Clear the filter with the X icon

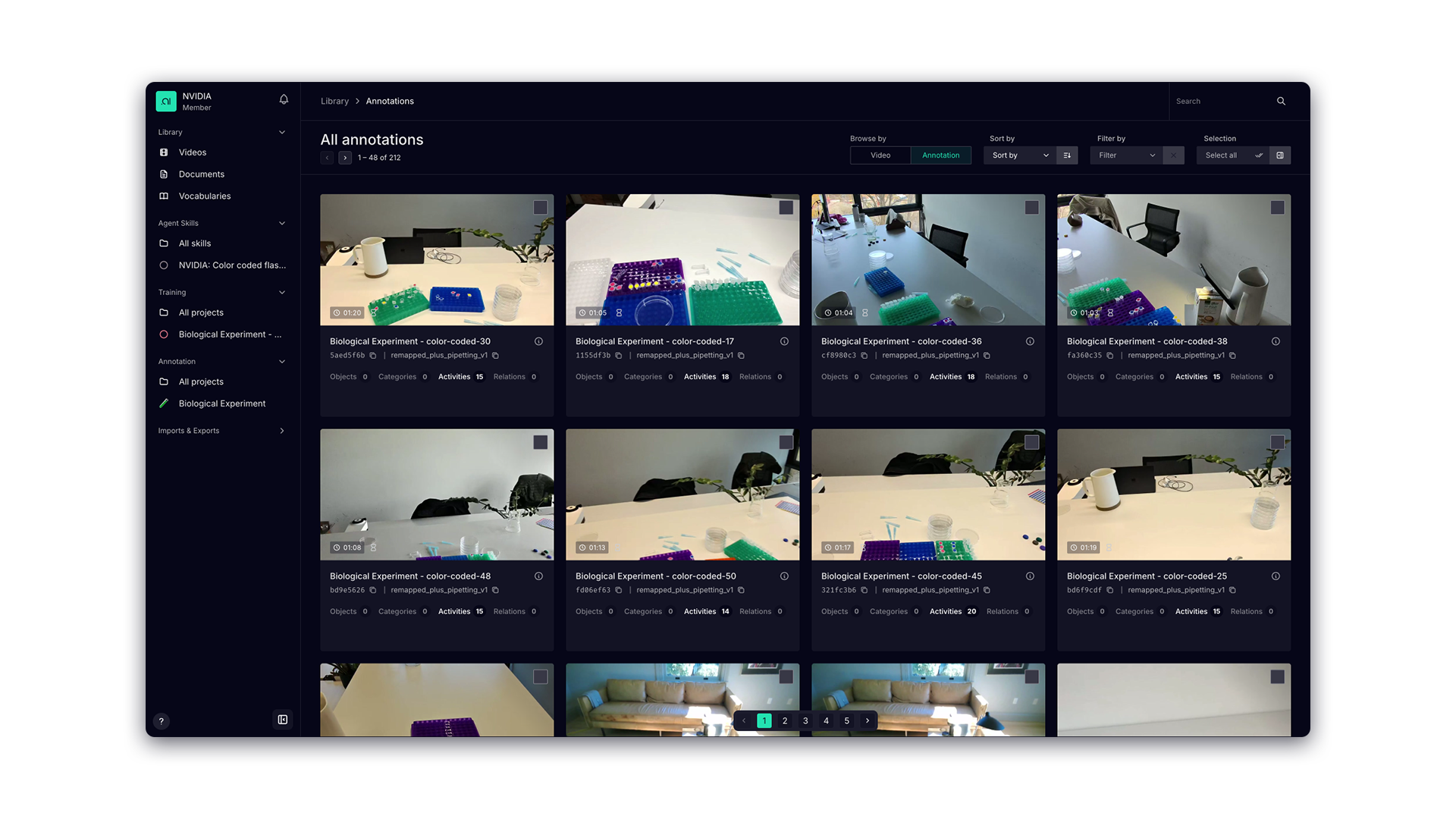pos(1173,155)
